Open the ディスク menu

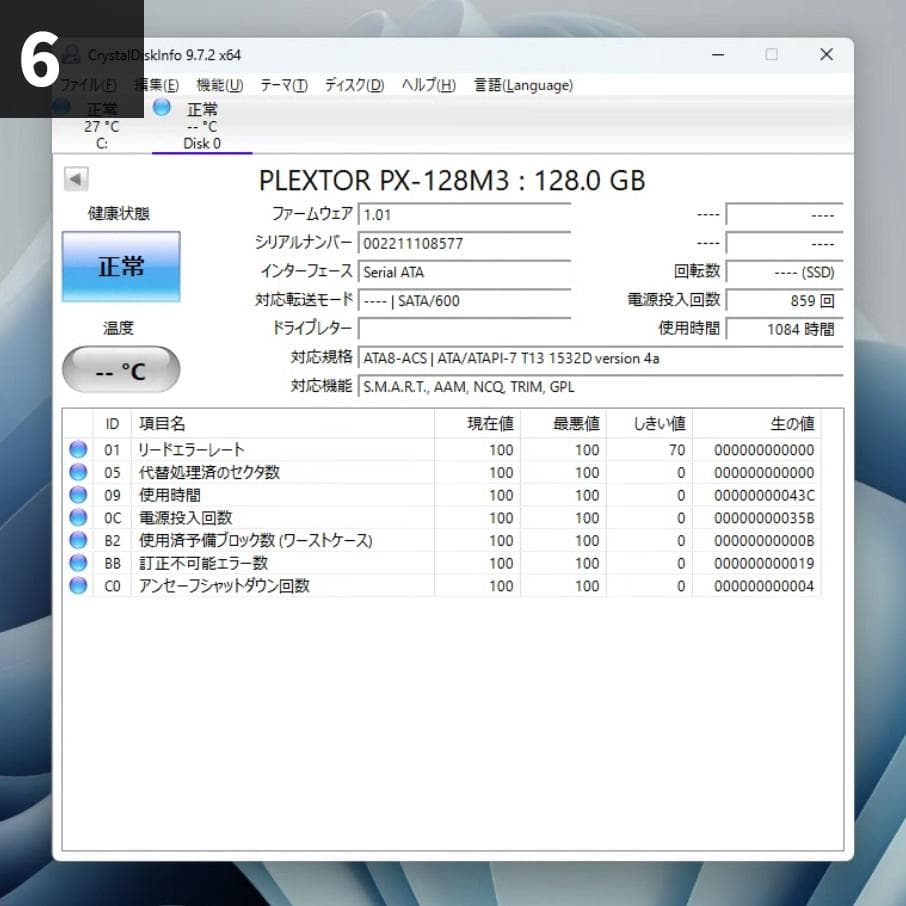click(351, 85)
